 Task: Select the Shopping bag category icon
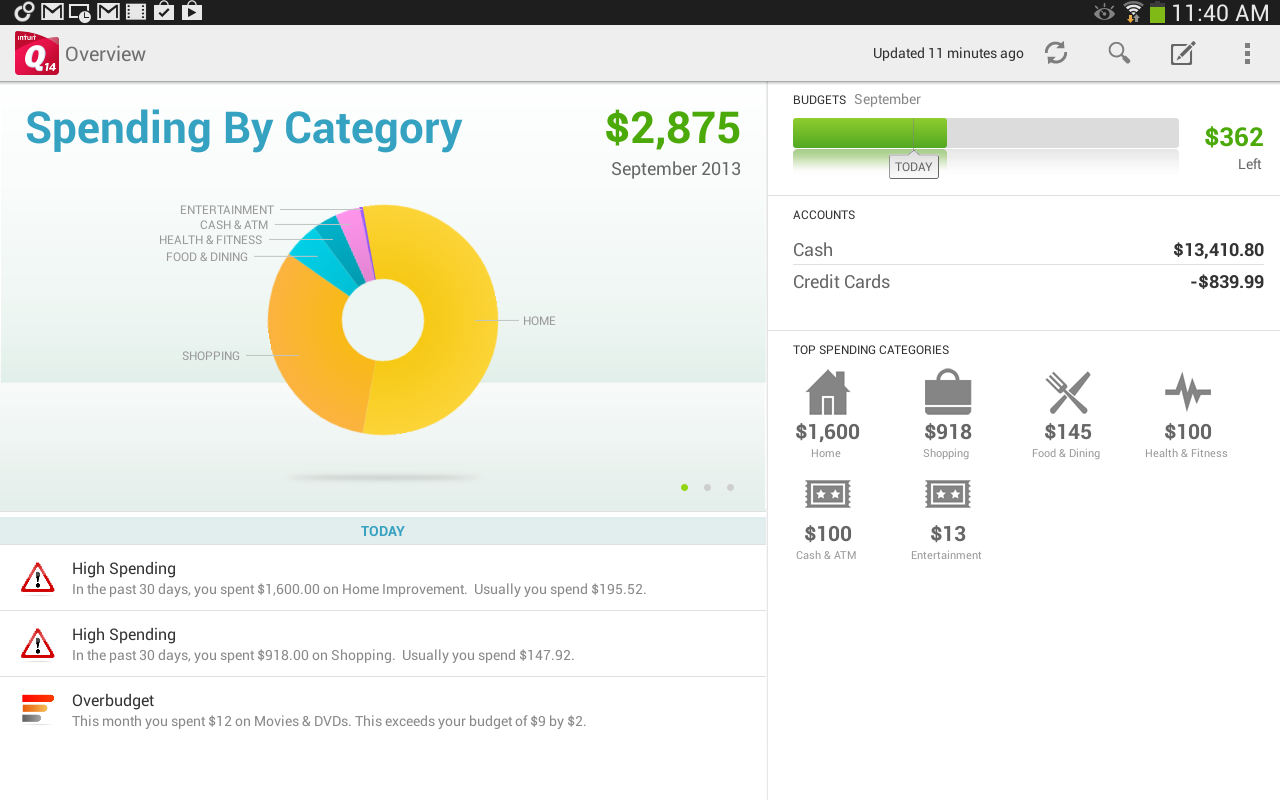(x=947, y=392)
